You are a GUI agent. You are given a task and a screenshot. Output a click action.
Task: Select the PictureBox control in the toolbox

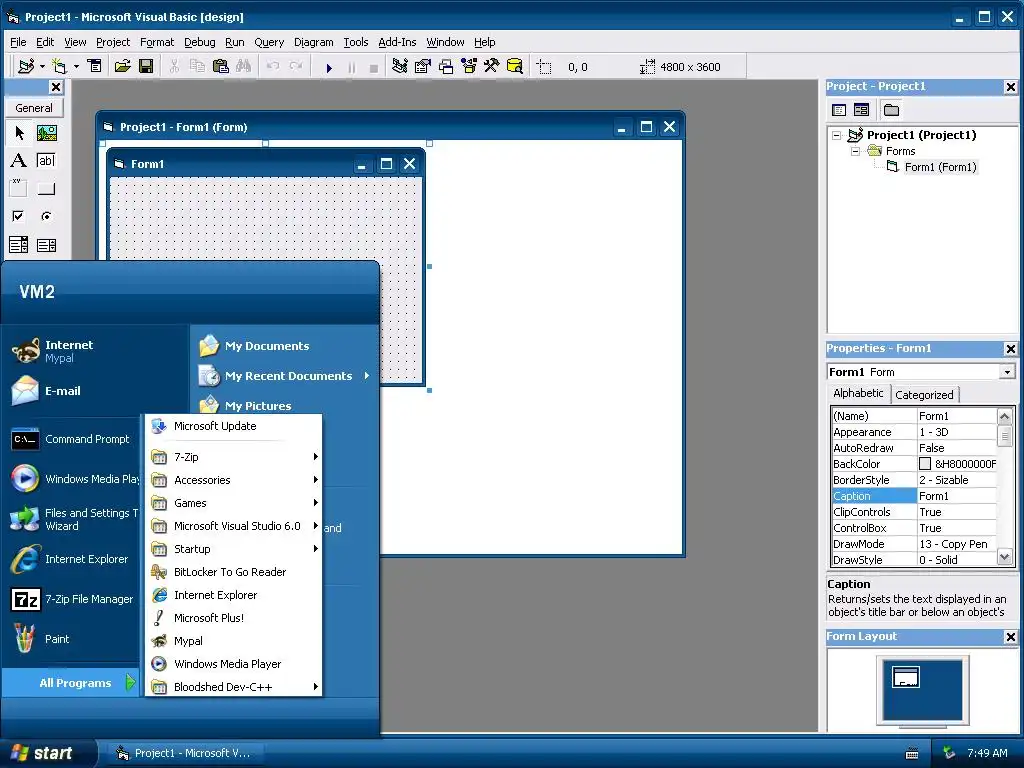(46, 133)
